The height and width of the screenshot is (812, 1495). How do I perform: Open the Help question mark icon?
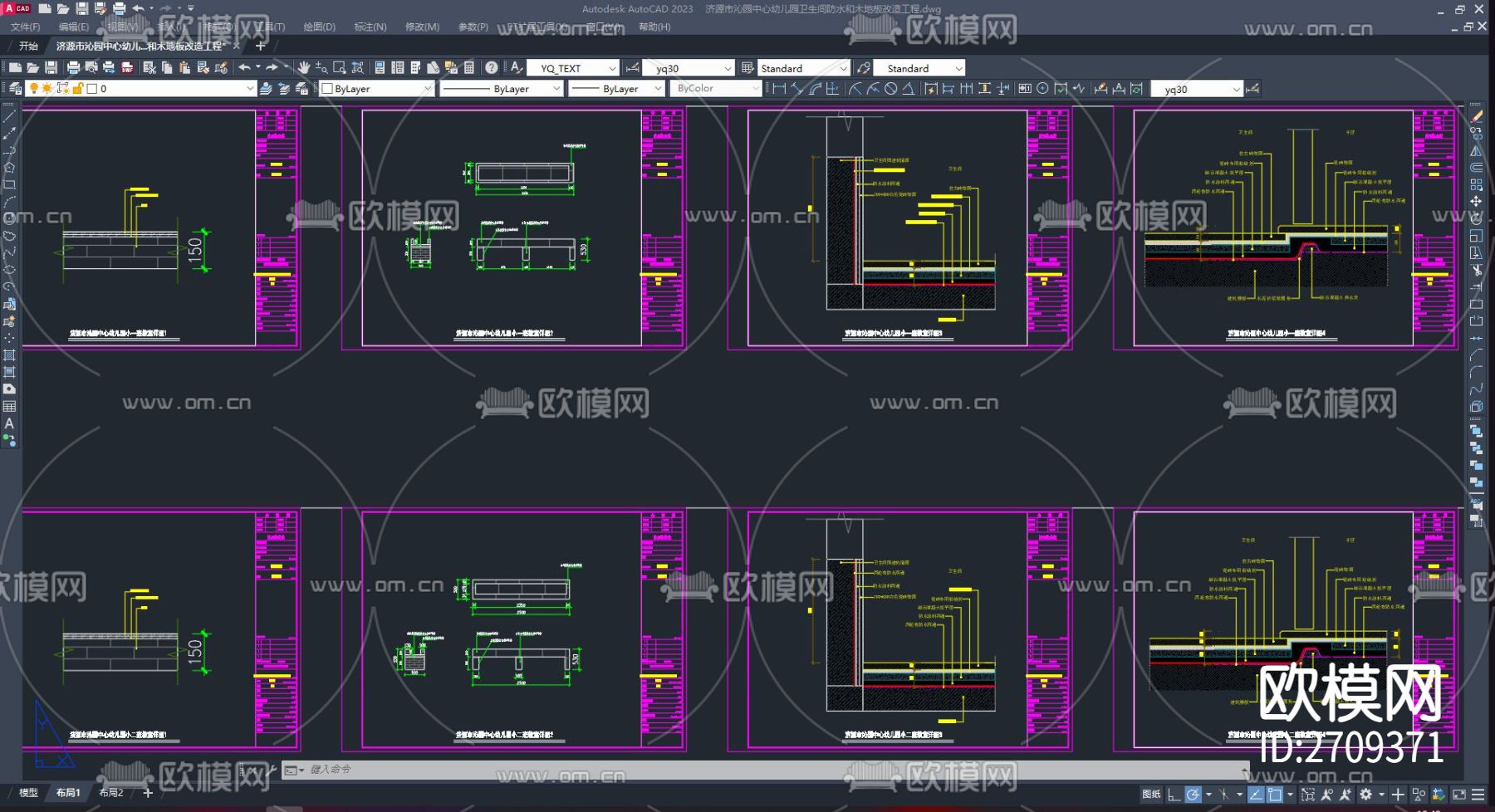pyautogui.click(x=492, y=67)
